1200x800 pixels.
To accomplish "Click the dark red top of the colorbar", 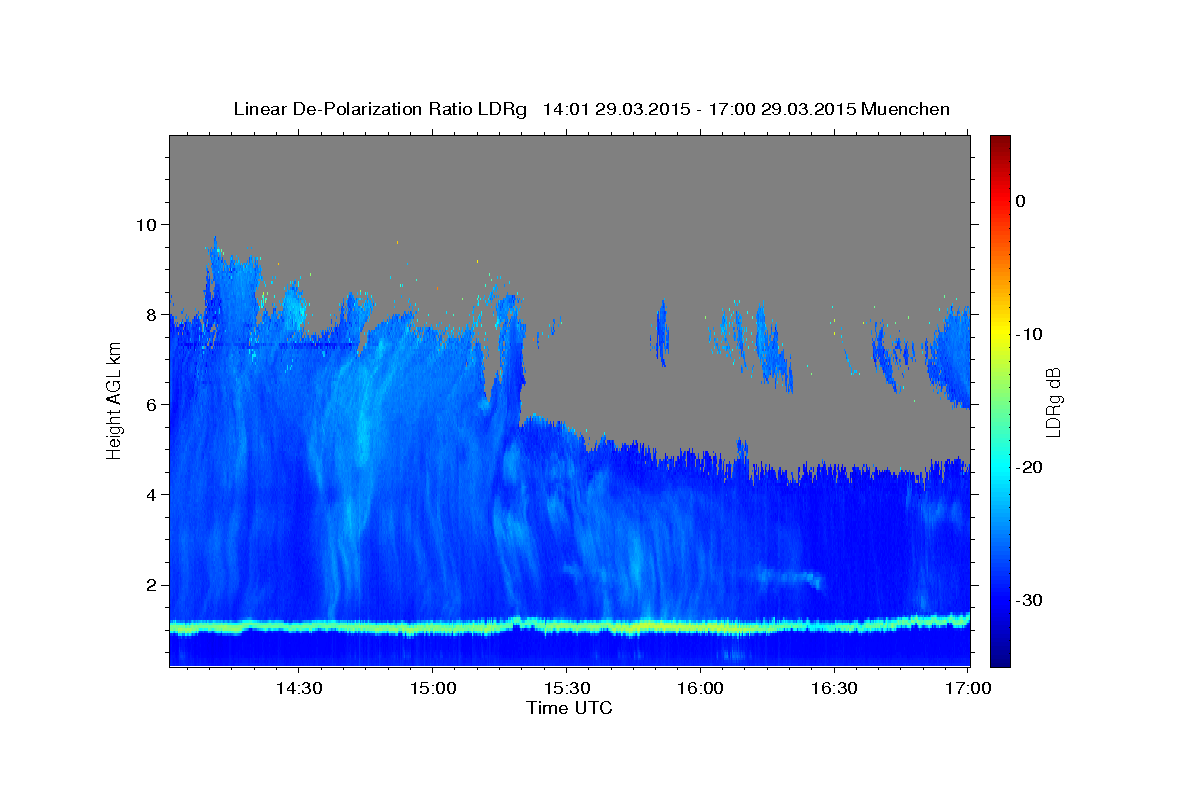I will pyautogui.click(x=1000, y=143).
